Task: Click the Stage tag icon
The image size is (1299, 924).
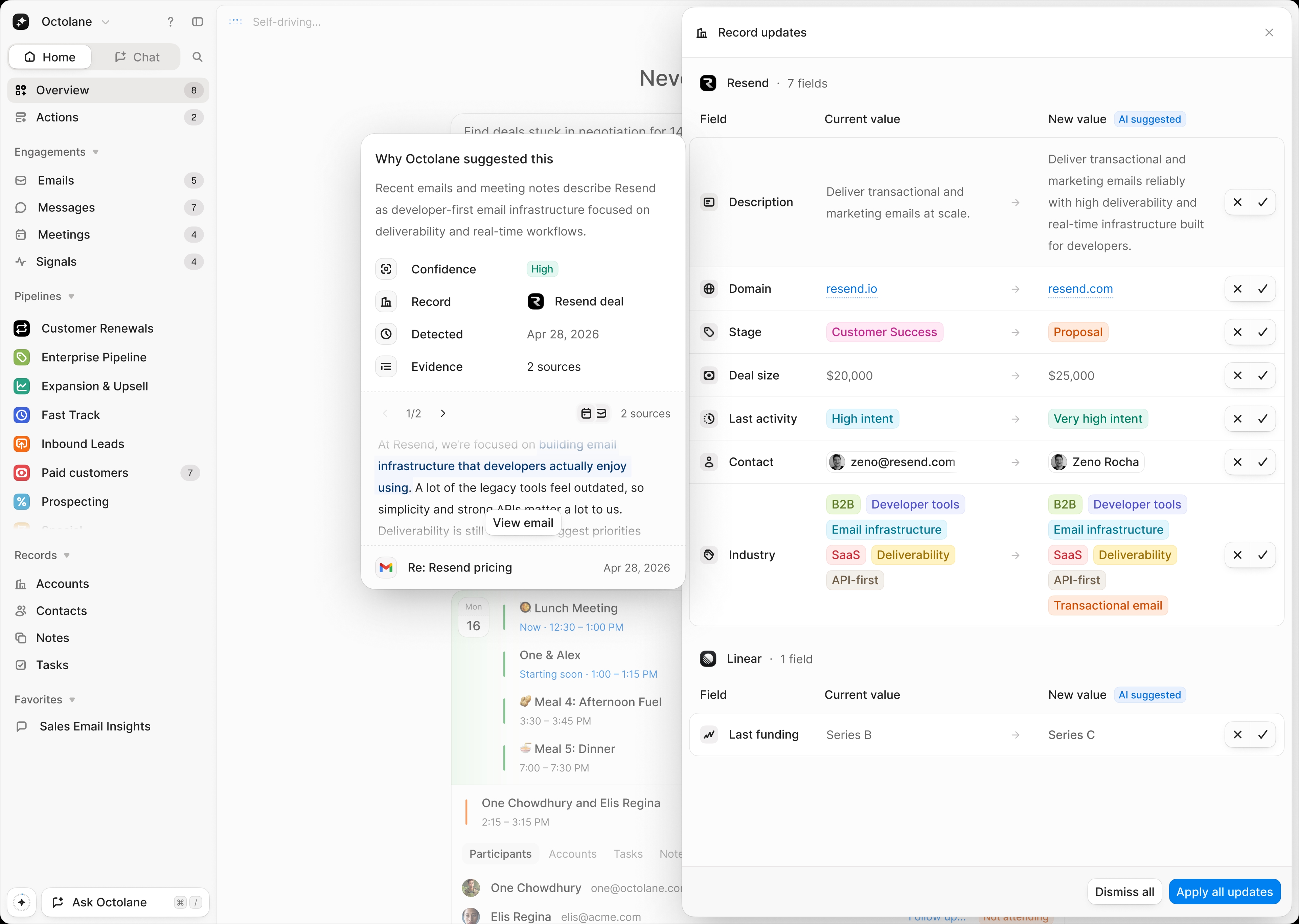Action: coord(709,332)
